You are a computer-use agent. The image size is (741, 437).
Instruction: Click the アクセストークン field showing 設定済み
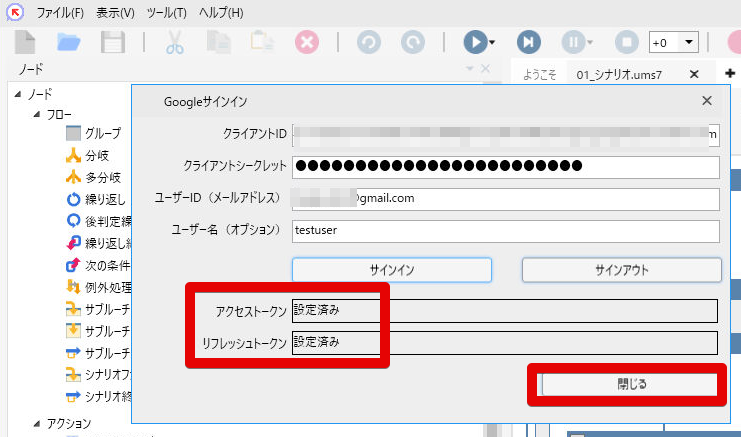(505, 311)
